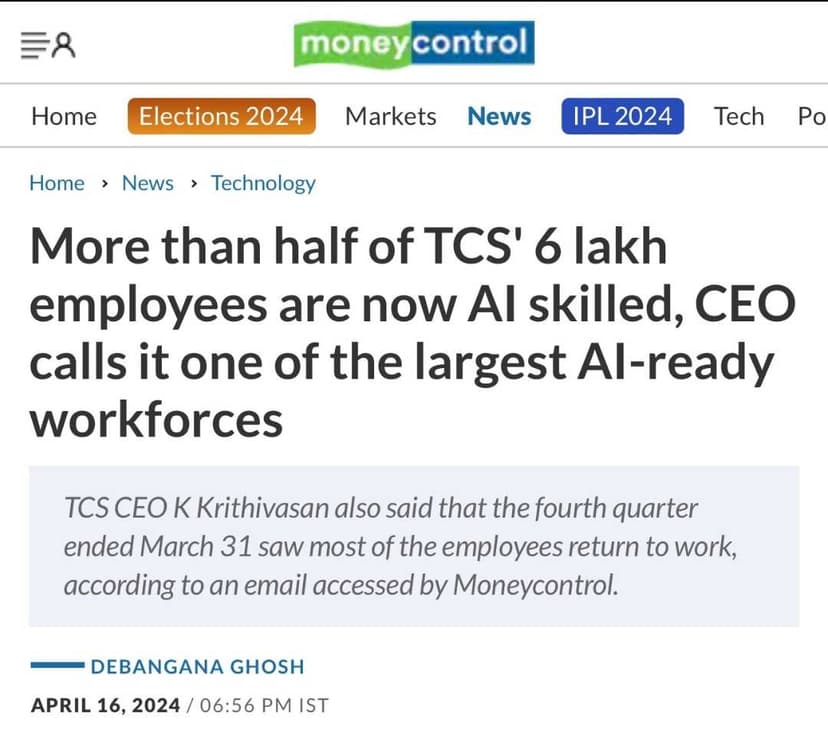Viewport: 828px width, 740px height.
Task: Click the TCS CEO summary box
Action: point(413,546)
